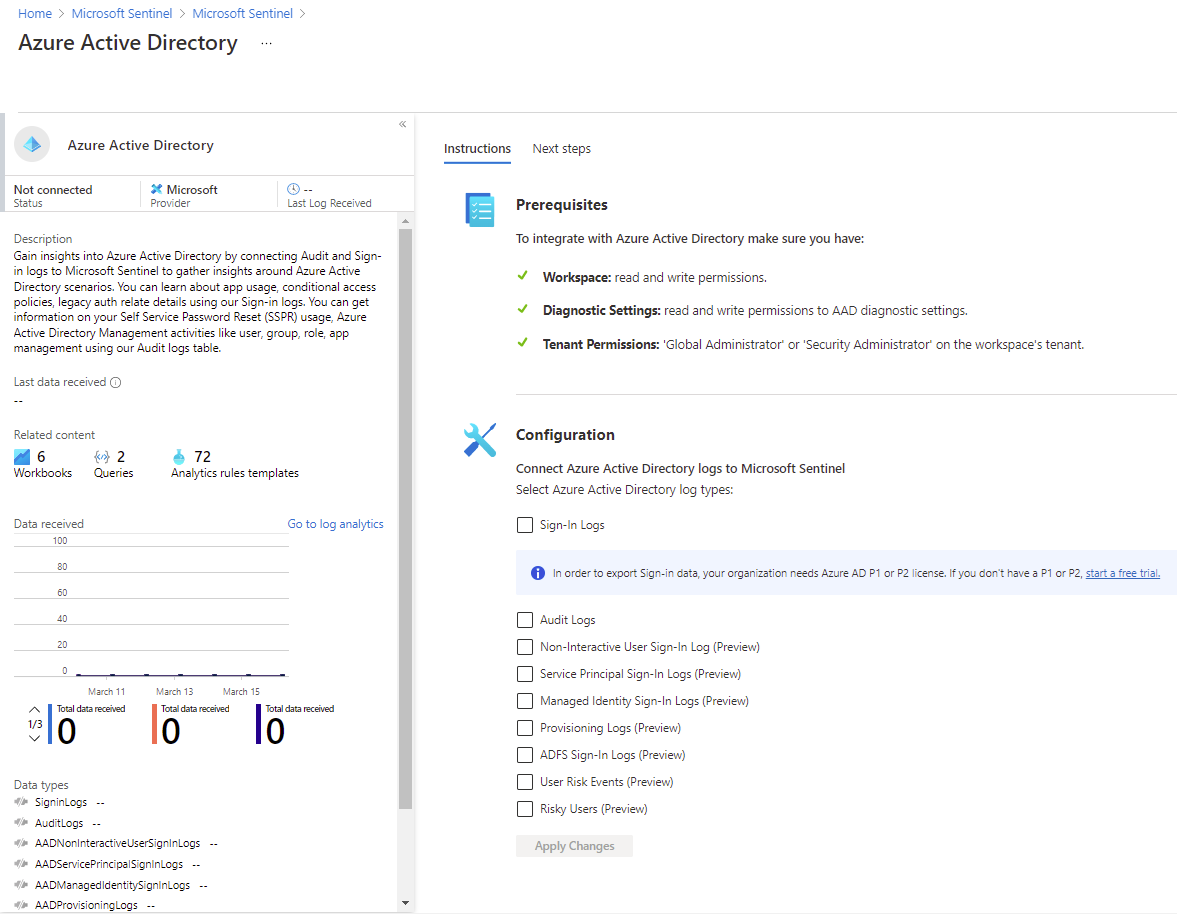
Task: Click the Azure Active Directory connector logo
Action: pos(32,145)
